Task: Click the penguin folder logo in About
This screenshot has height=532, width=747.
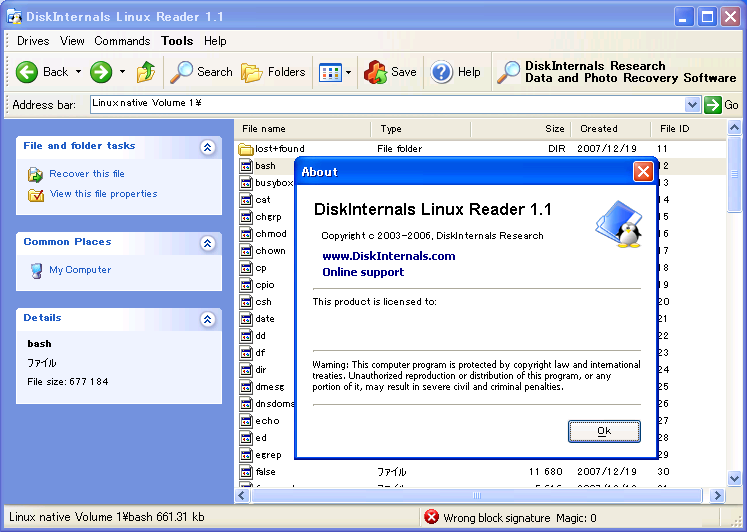Action: 620,224
